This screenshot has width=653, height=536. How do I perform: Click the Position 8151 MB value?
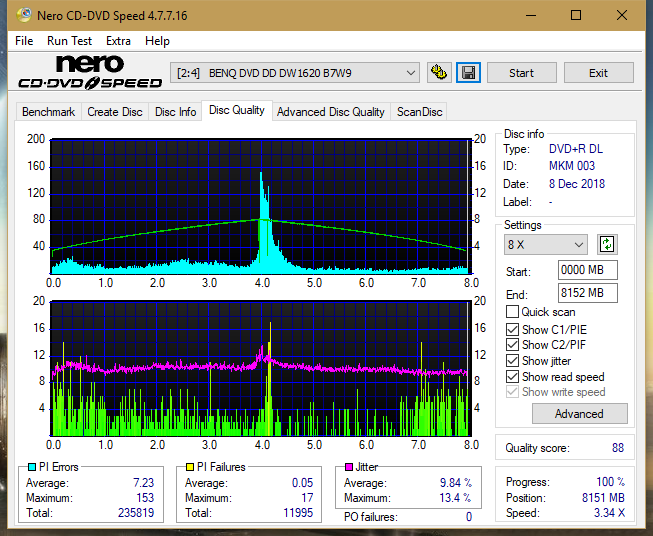pos(603,498)
